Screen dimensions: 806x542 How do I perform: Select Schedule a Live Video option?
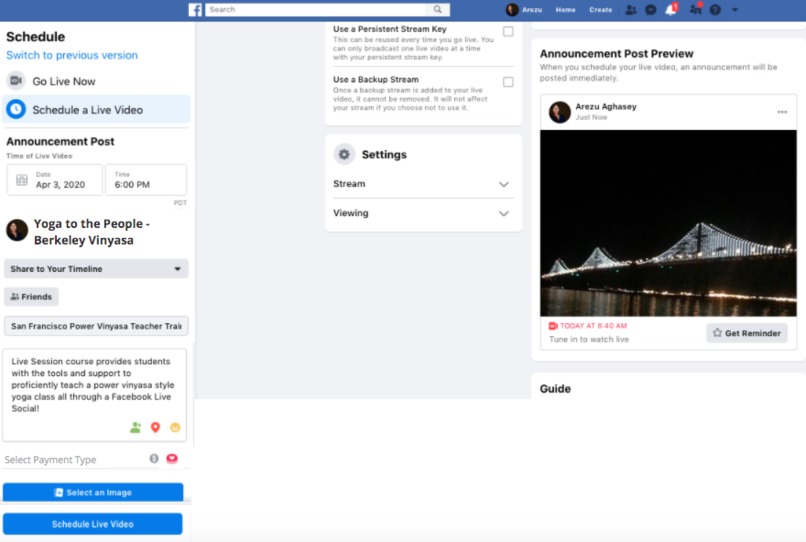coord(96,109)
